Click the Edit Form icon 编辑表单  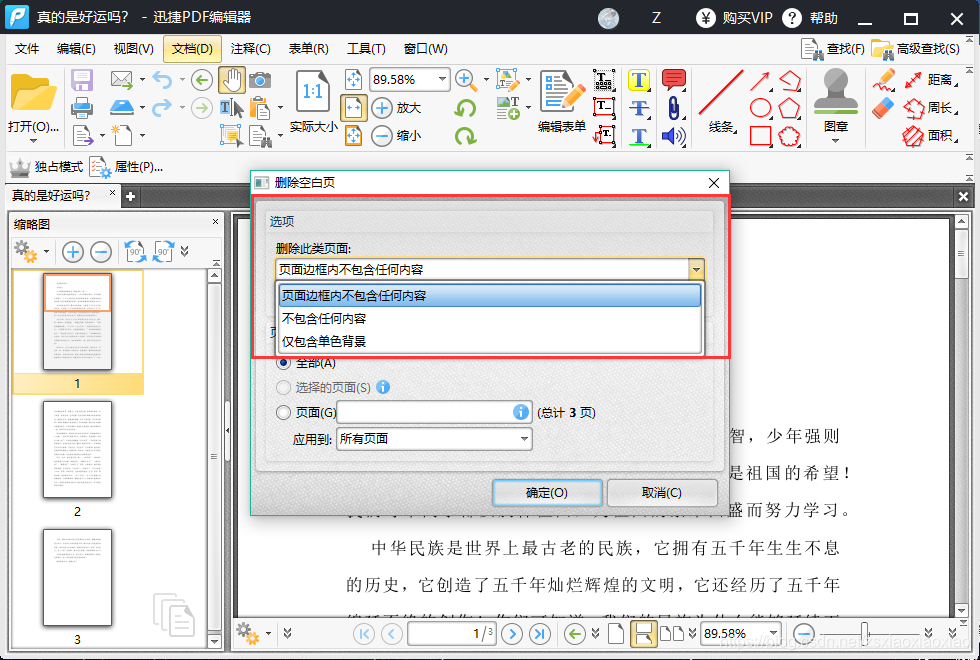pyautogui.click(x=562, y=102)
